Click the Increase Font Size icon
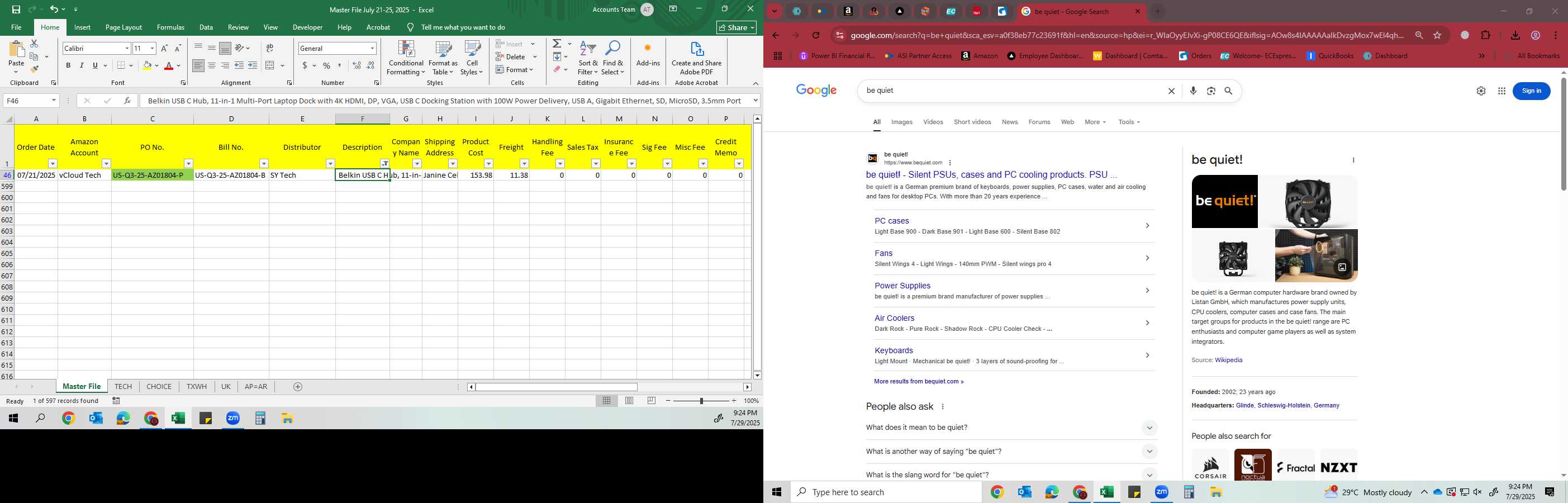Image resolution: width=1568 pixels, height=503 pixels. tap(164, 48)
